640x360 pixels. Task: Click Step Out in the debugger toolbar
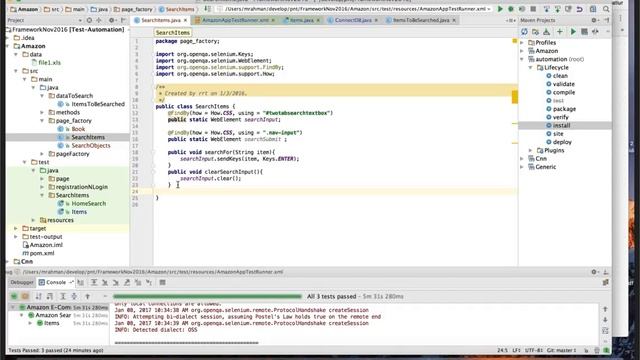click(127, 282)
